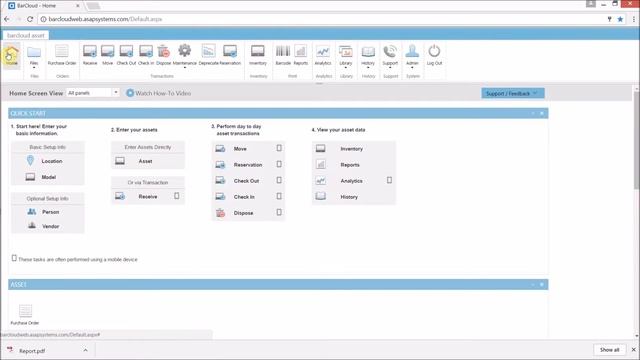Expand the Admin dropdown in the ribbon
640x360 pixels.
[412, 67]
